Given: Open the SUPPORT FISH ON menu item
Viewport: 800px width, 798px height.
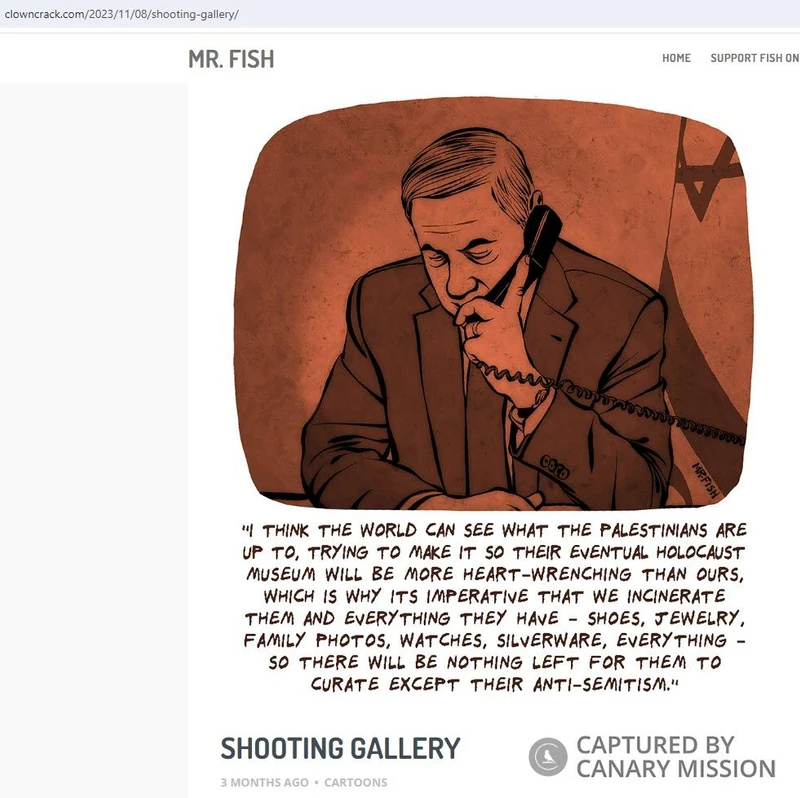Looking at the screenshot, I should click(755, 58).
